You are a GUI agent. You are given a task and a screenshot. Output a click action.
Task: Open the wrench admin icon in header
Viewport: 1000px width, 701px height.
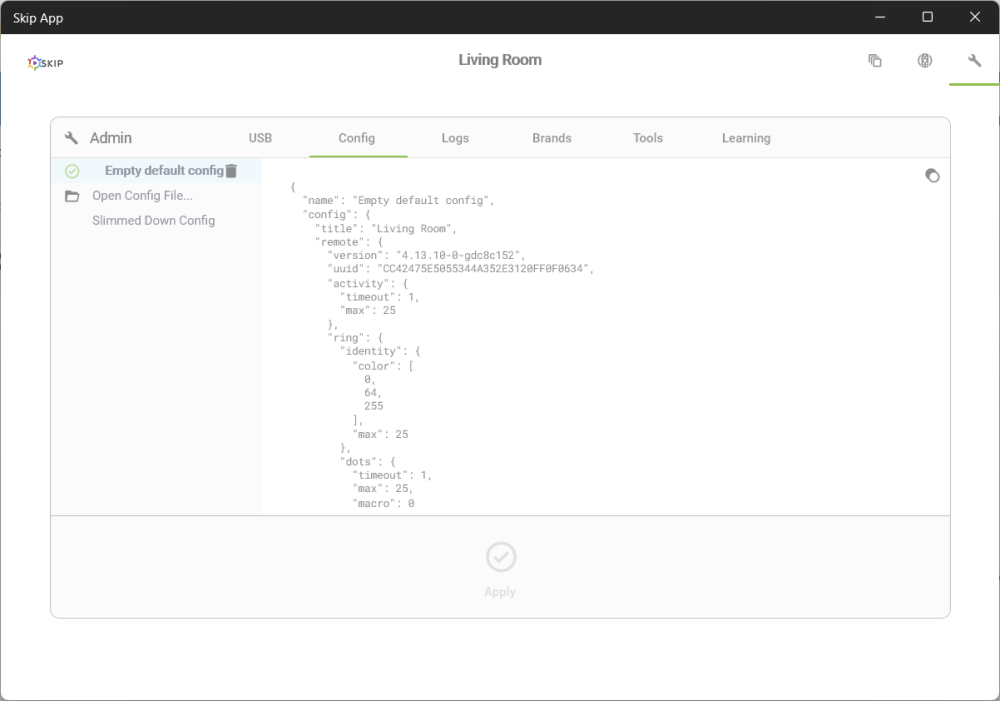(x=974, y=61)
